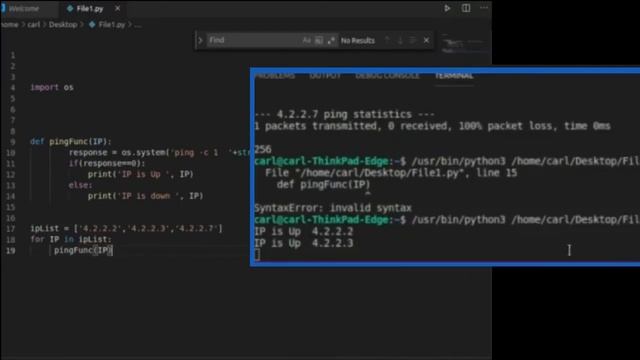
Task: Click the print 'IP is down' code line
Action: [x=145, y=196]
